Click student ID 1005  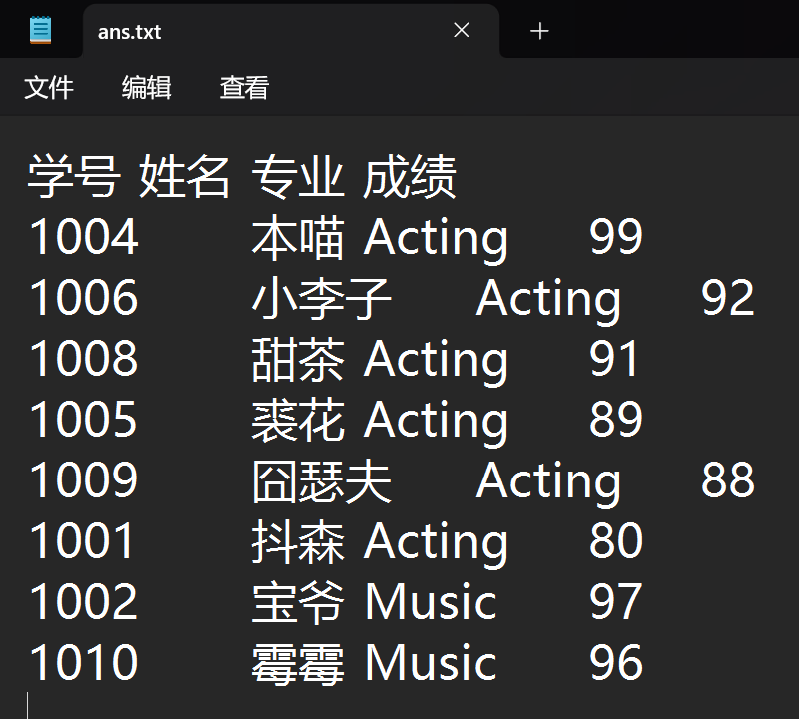84,419
